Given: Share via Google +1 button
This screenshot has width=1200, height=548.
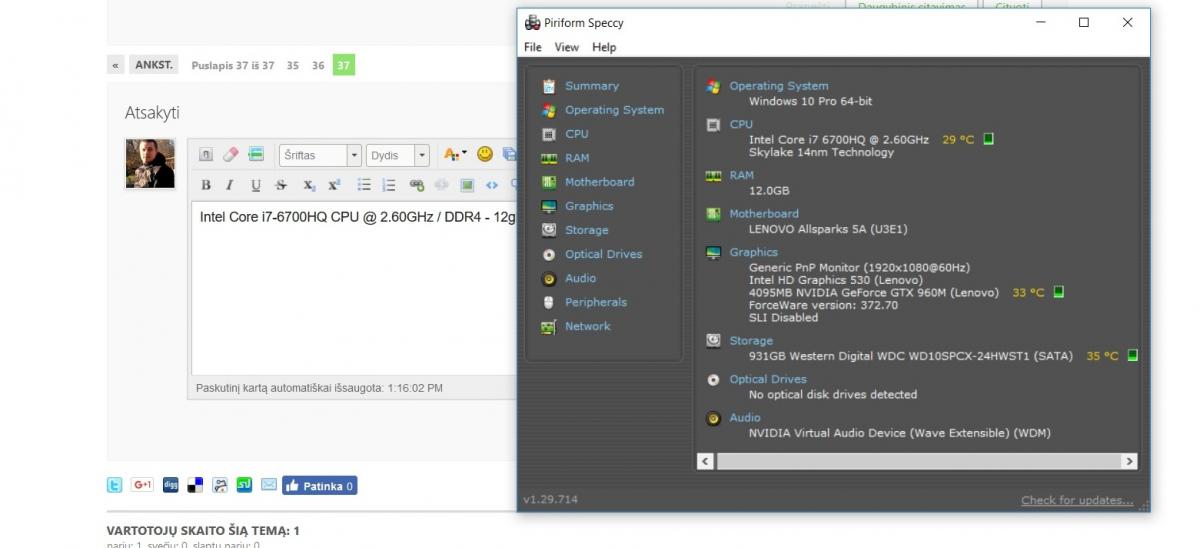Looking at the screenshot, I should 142,485.
